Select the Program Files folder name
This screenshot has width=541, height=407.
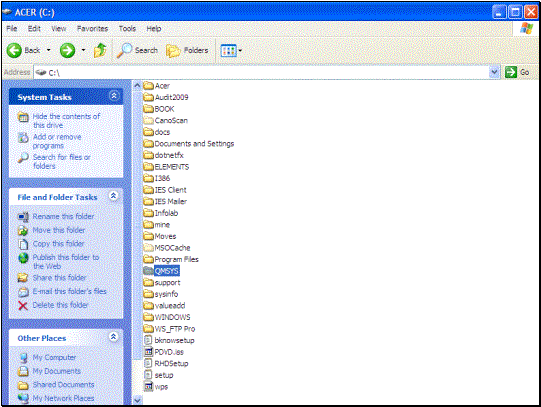click(x=177, y=259)
